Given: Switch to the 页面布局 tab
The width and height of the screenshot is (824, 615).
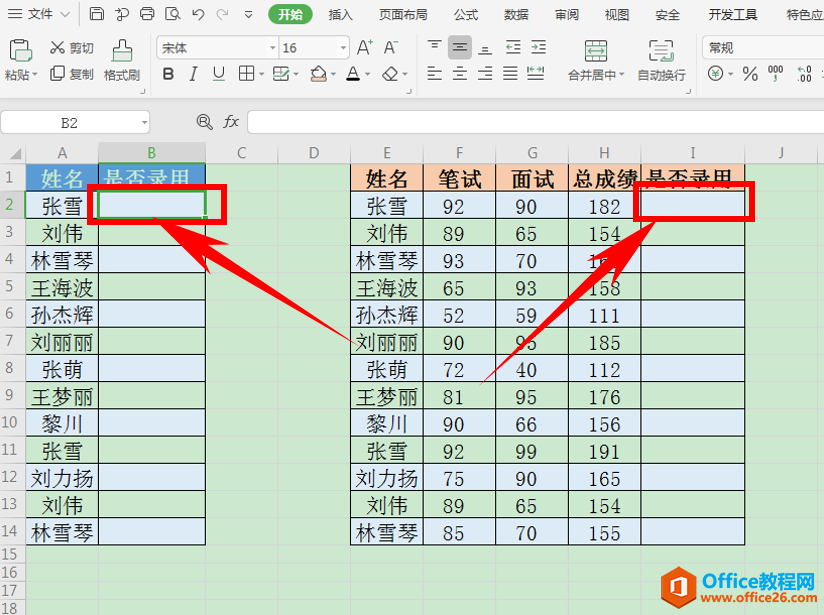Looking at the screenshot, I should pyautogui.click(x=403, y=15).
